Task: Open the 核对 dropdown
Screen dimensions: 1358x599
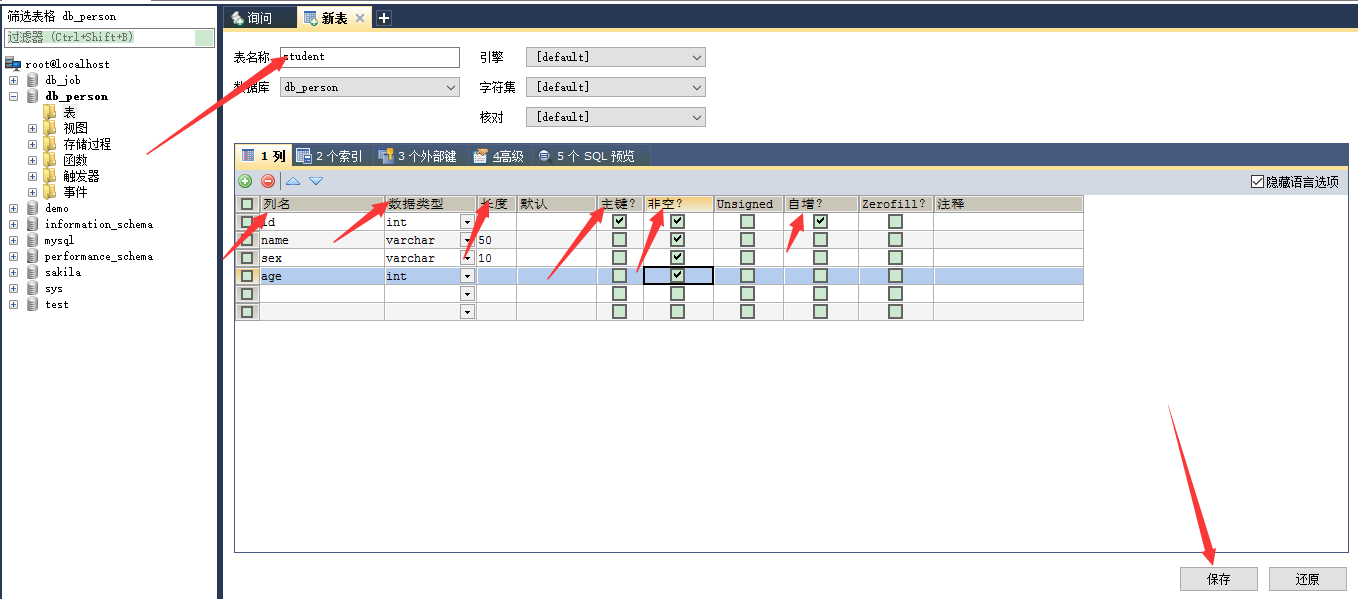Action: tap(617, 117)
